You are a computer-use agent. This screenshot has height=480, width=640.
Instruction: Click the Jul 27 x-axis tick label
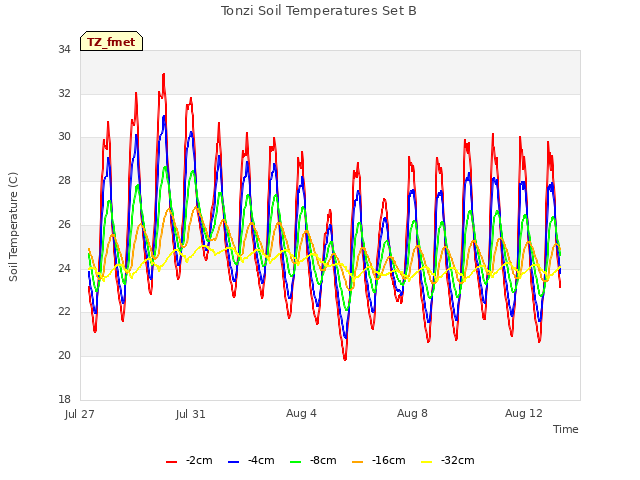(x=80, y=414)
